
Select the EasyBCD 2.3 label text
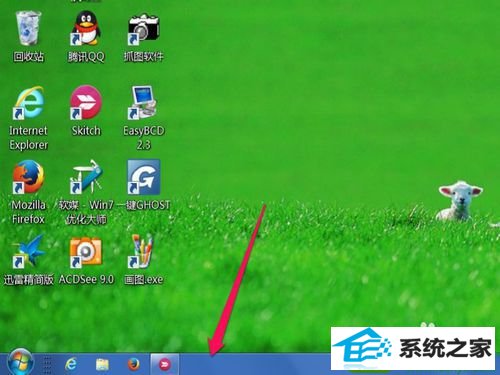[144, 137]
